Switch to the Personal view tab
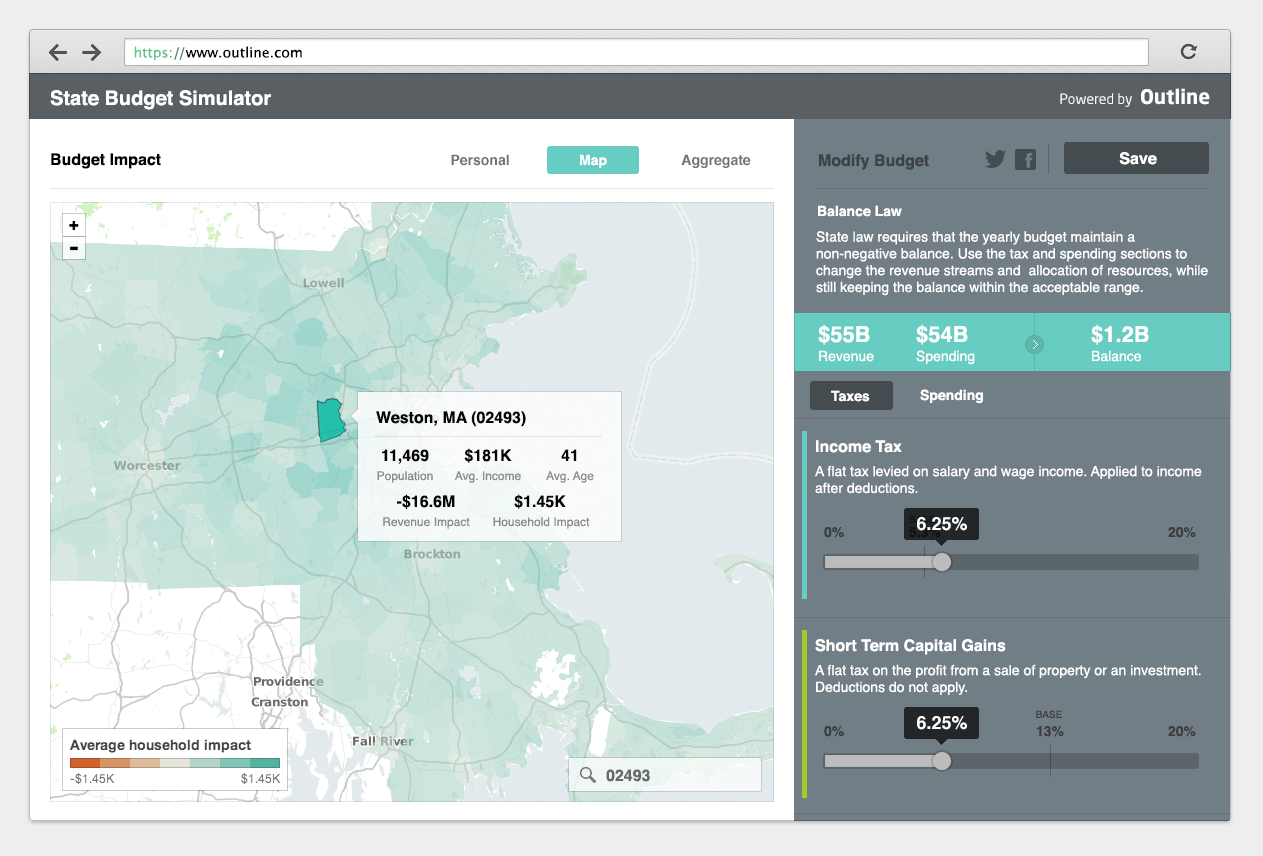 pyautogui.click(x=480, y=160)
